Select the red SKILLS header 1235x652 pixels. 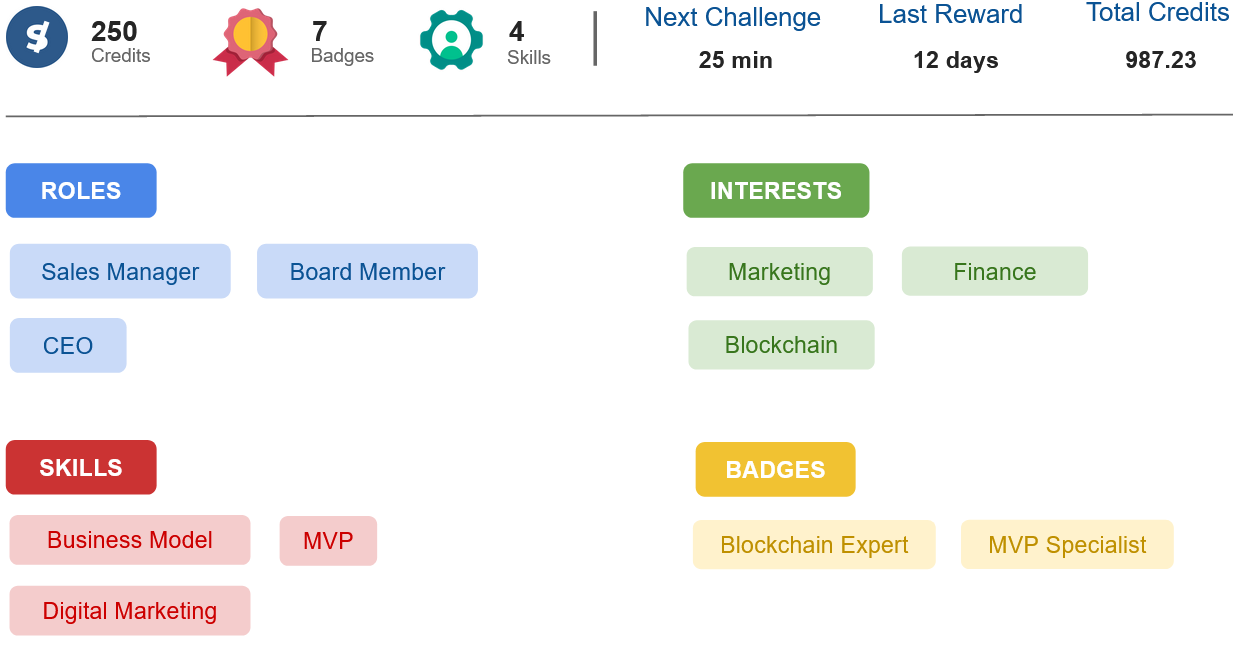81,468
